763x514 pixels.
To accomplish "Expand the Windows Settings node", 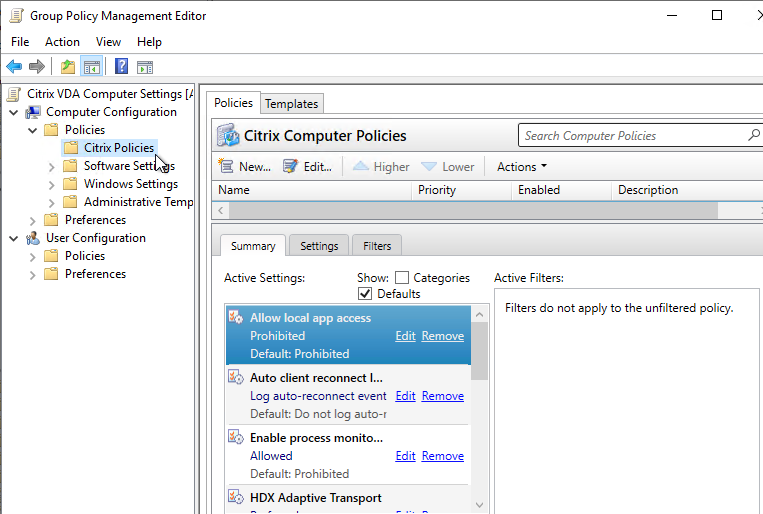I will click(x=52, y=185).
